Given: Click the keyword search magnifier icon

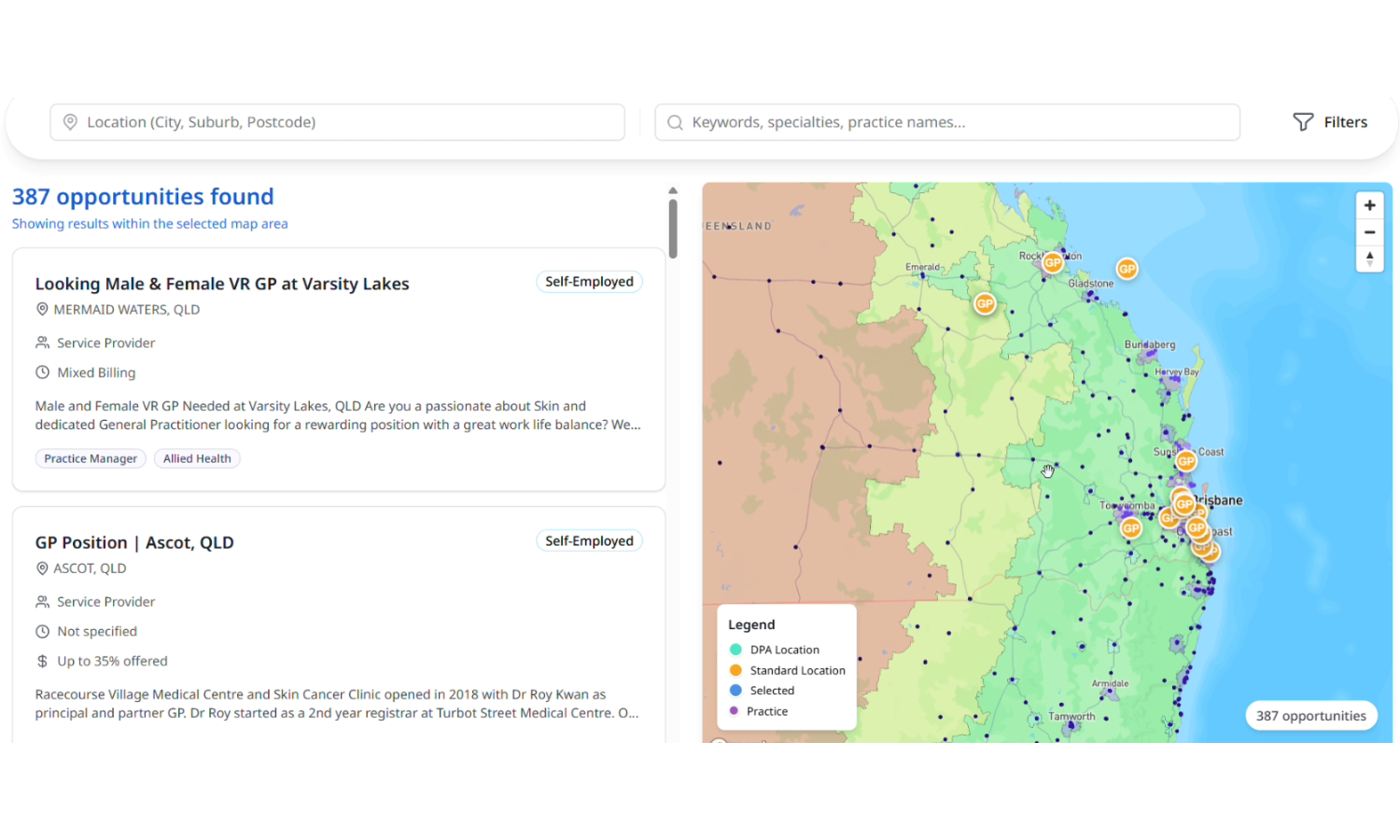Looking at the screenshot, I should tap(675, 122).
